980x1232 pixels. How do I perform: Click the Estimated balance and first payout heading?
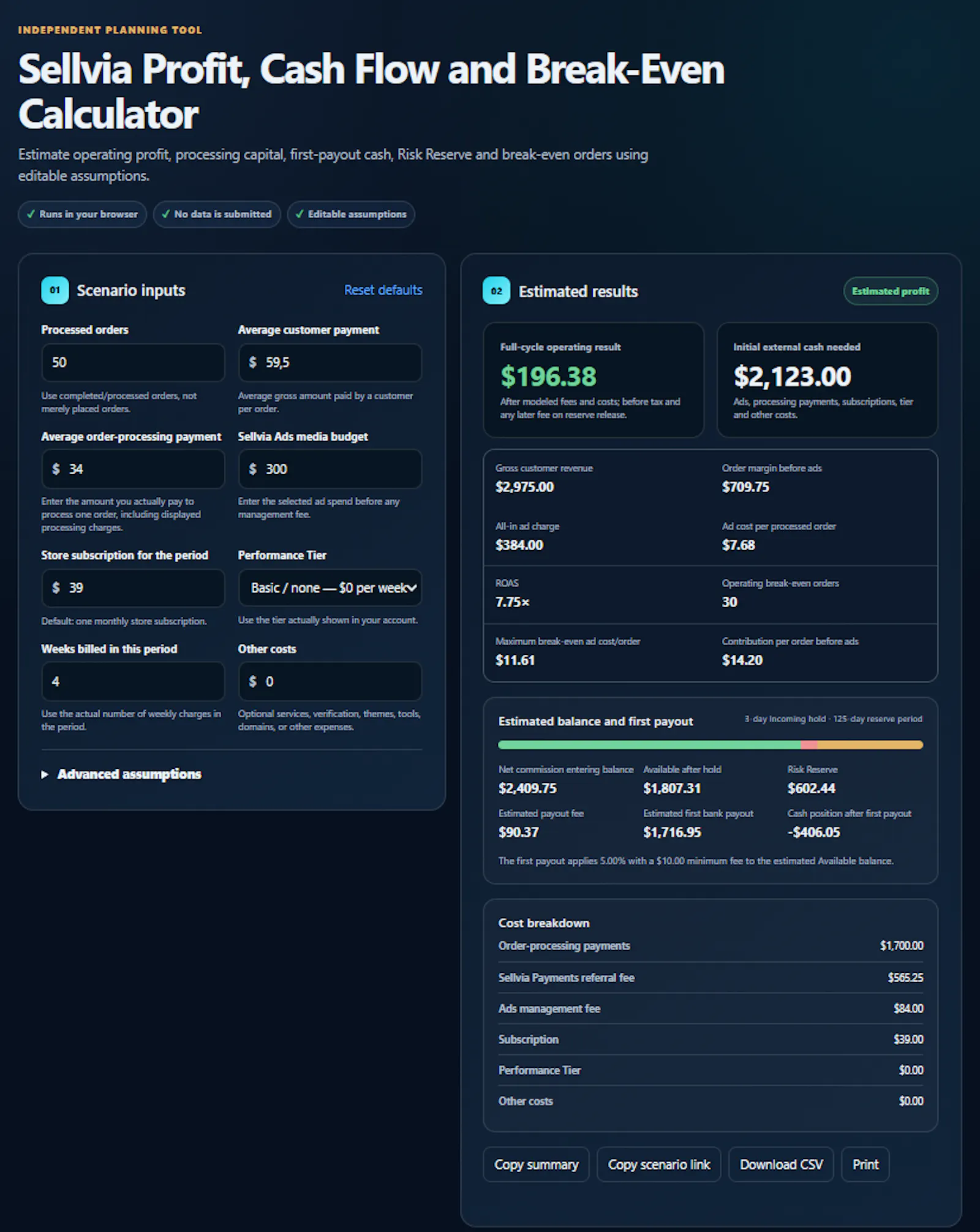click(595, 722)
